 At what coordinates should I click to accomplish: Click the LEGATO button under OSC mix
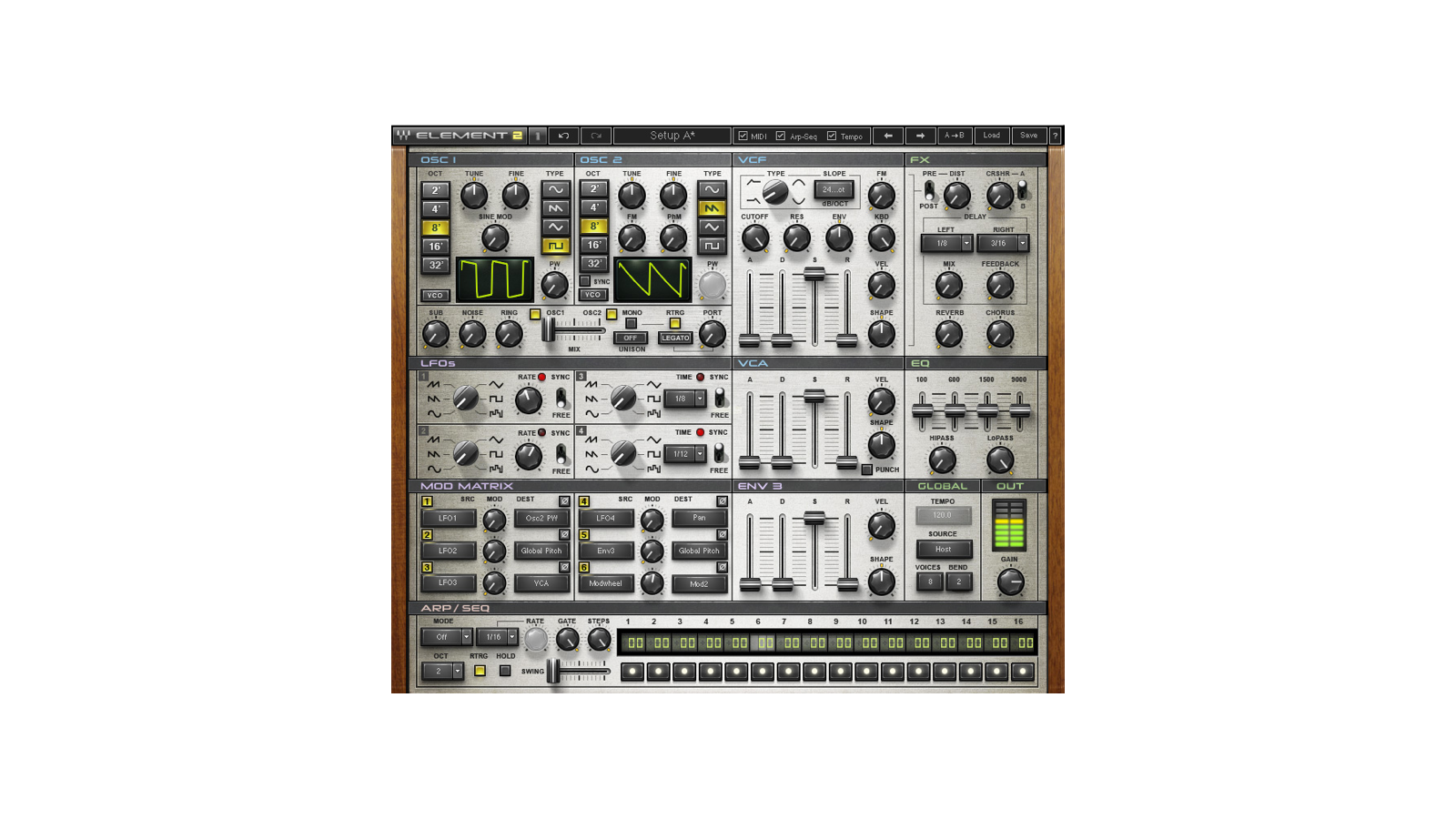tap(675, 338)
